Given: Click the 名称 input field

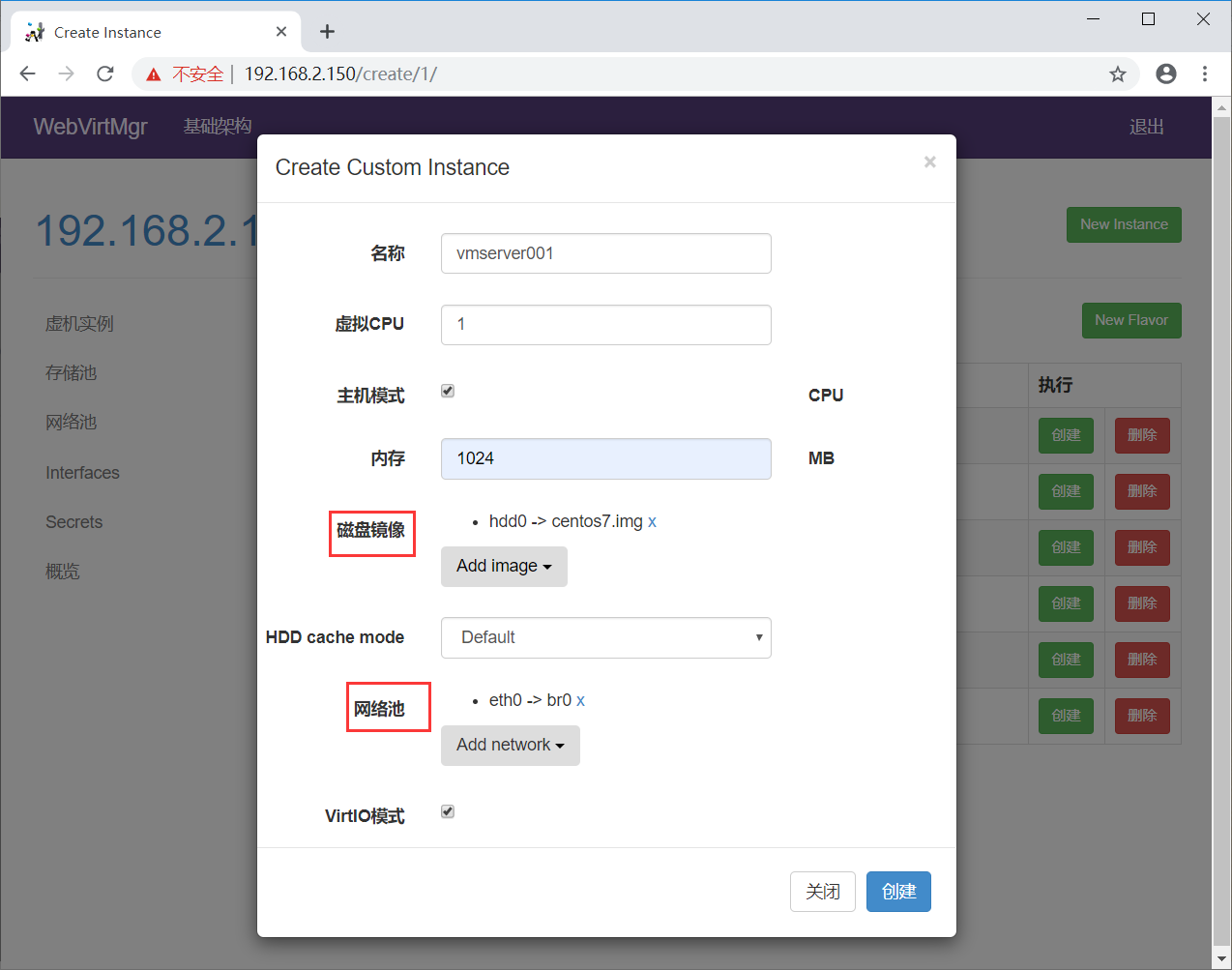Looking at the screenshot, I should (606, 253).
